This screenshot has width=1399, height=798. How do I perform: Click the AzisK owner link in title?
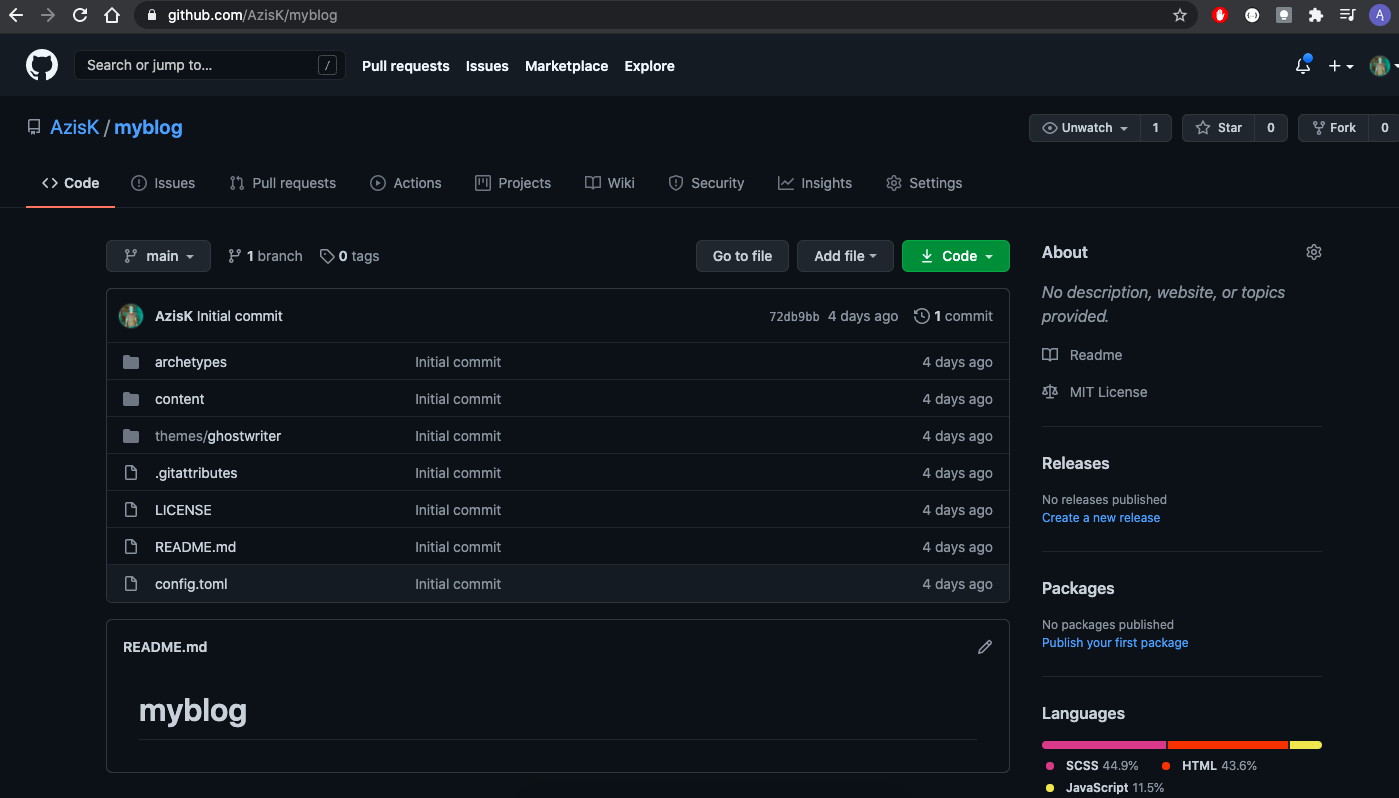[x=75, y=127]
